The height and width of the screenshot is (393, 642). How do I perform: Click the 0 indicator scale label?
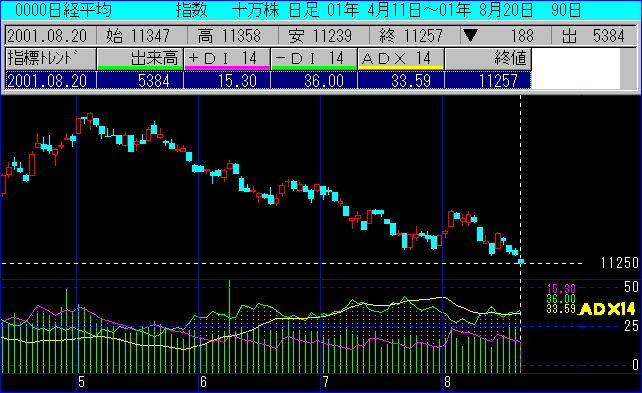(x=635, y=364)
